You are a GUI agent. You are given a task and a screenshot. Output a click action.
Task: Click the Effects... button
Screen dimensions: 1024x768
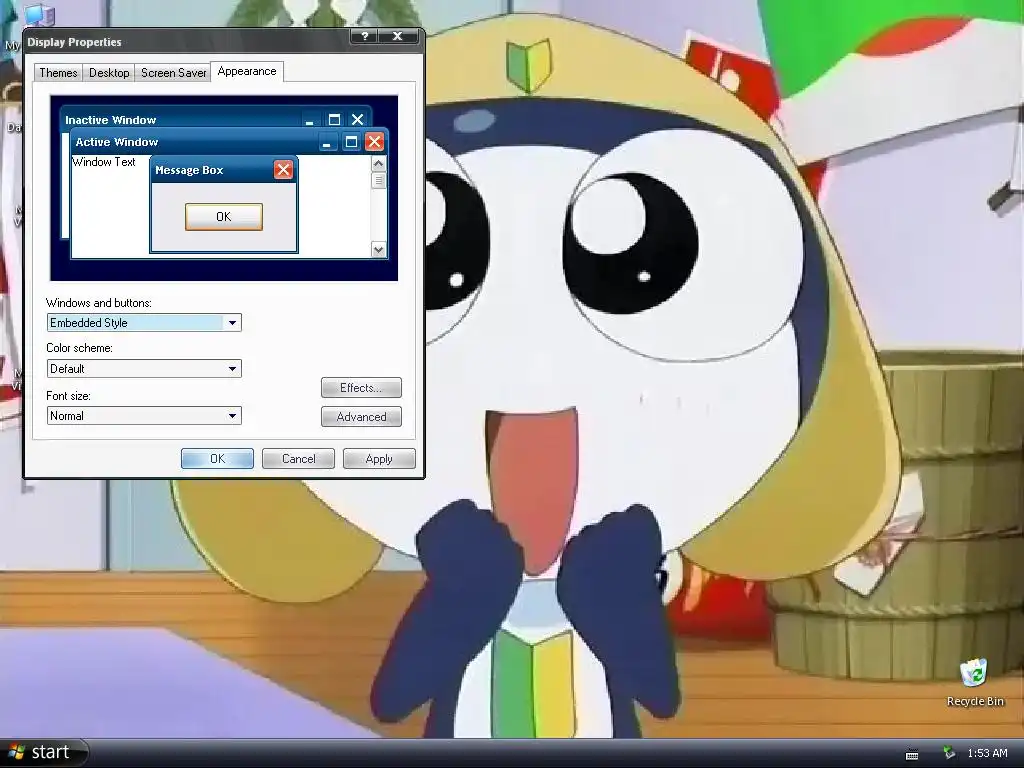click(361, 388)
